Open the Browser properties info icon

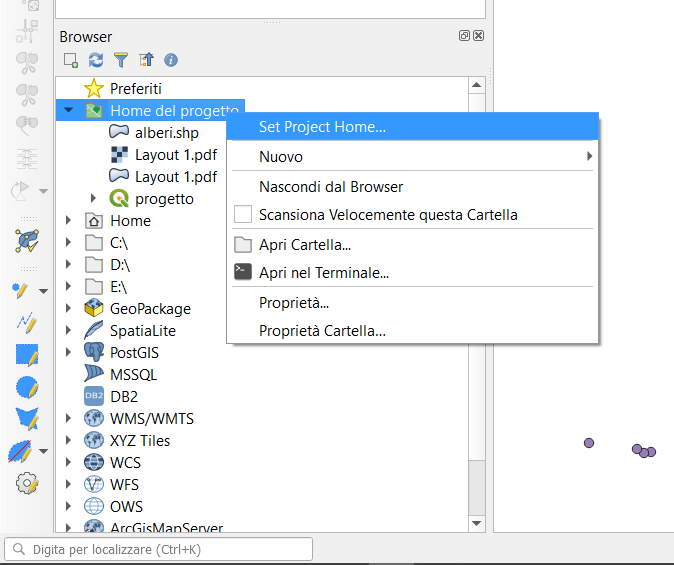(x=171, y=60)
